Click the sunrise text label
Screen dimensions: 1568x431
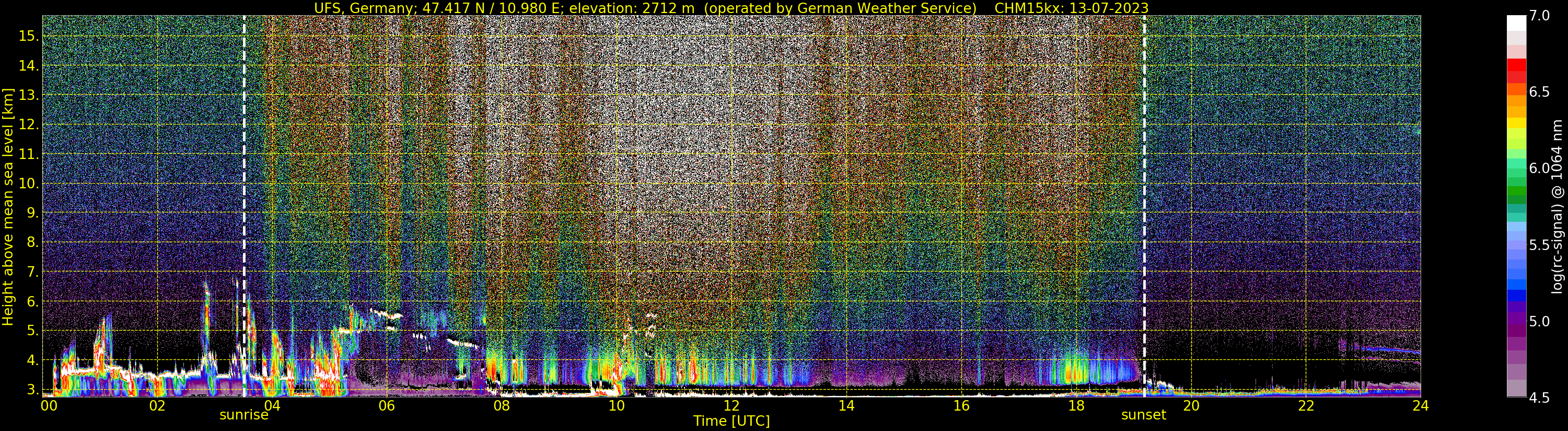coord(243,415)
